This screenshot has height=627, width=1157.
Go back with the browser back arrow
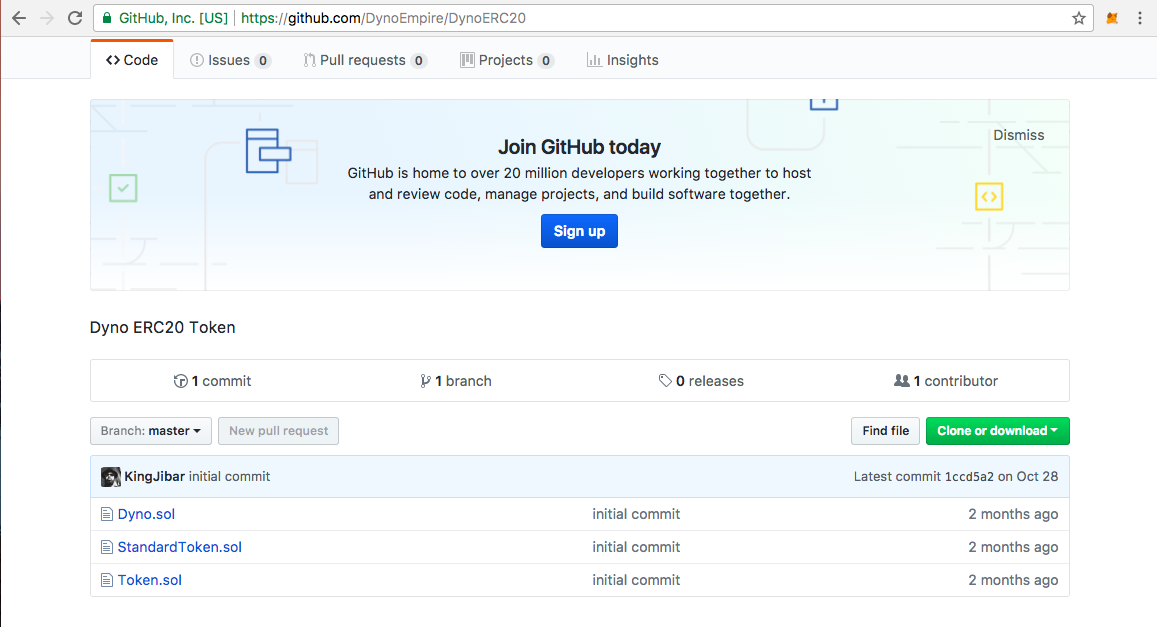pyautogui.click(x=19, y=18)
